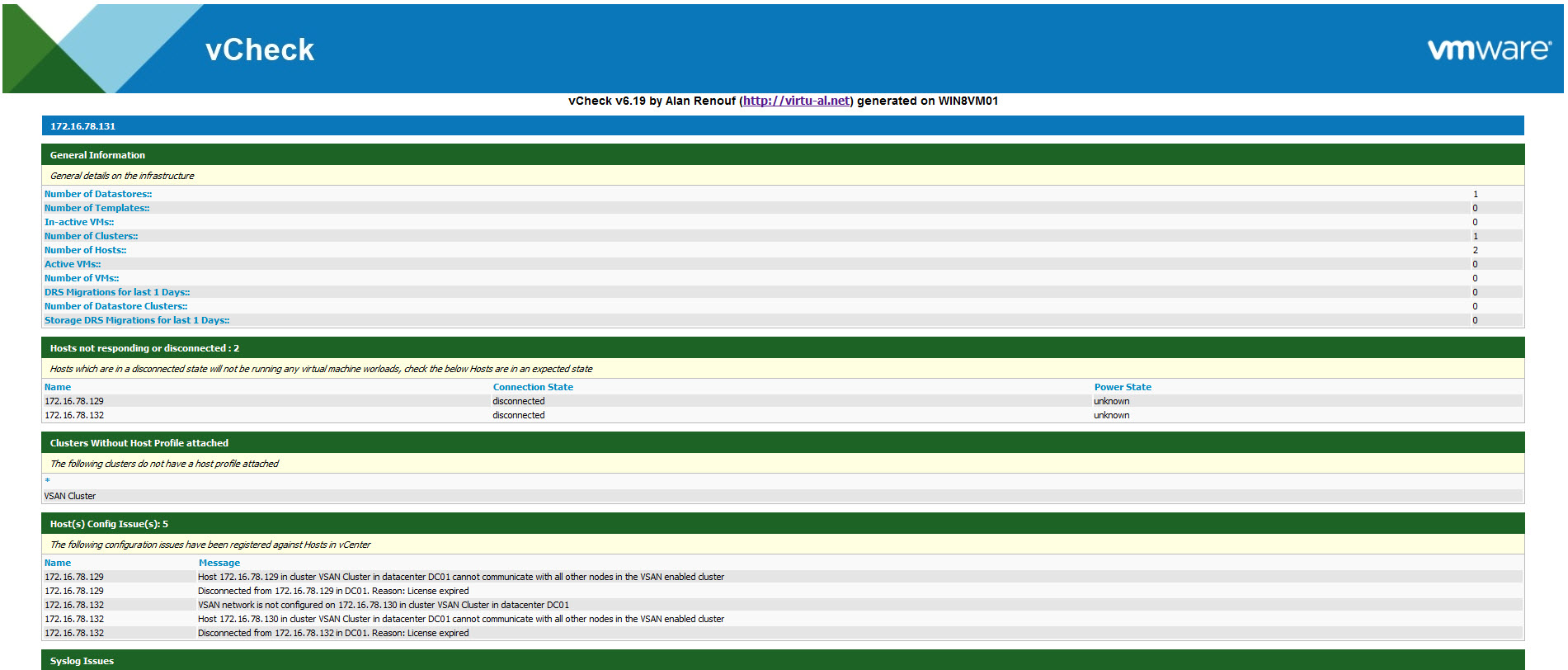Click 'In-active VMs::' label
Image resolution: width=1568 pixels, height=670 pixels.
pyautogui.click(x=79, y=223)
